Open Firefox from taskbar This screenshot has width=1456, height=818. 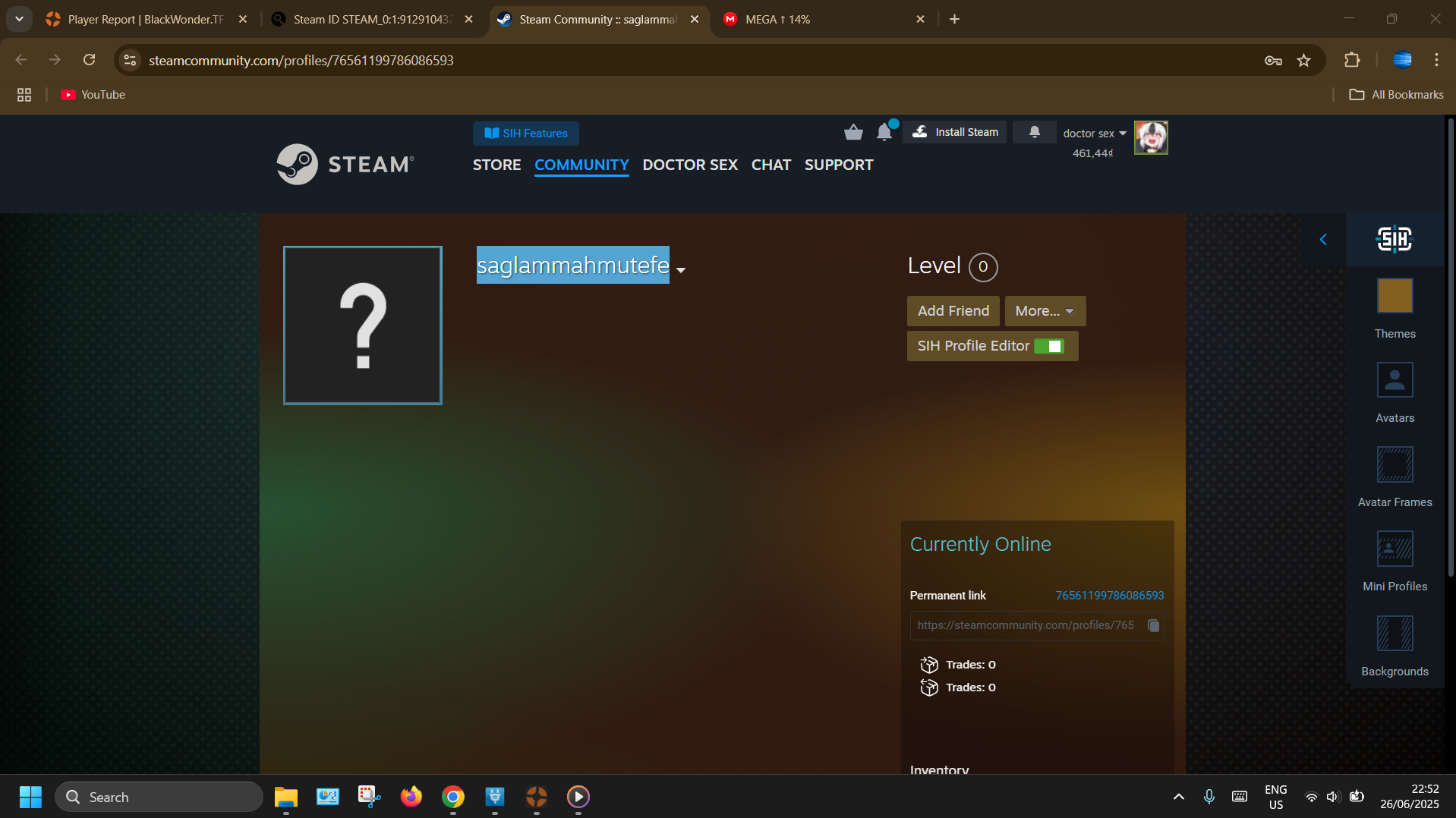411,797
